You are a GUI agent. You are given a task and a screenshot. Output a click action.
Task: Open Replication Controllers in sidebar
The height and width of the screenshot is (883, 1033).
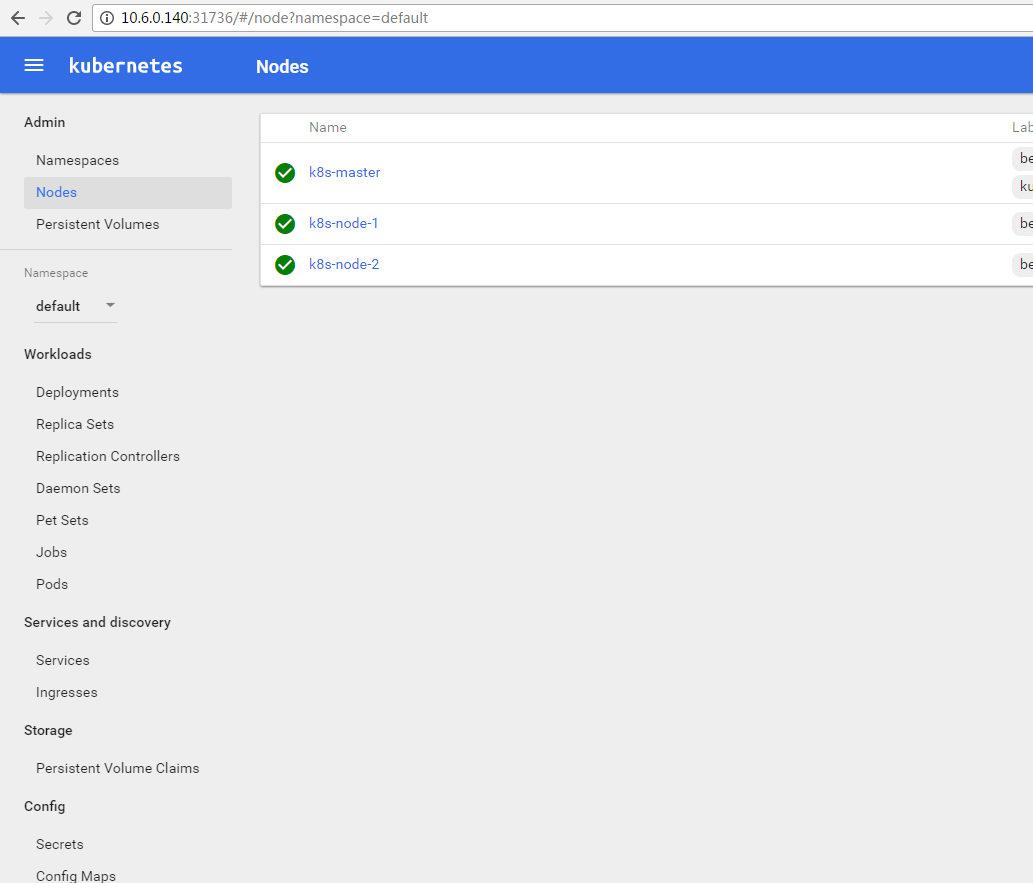tap(108, 456)
